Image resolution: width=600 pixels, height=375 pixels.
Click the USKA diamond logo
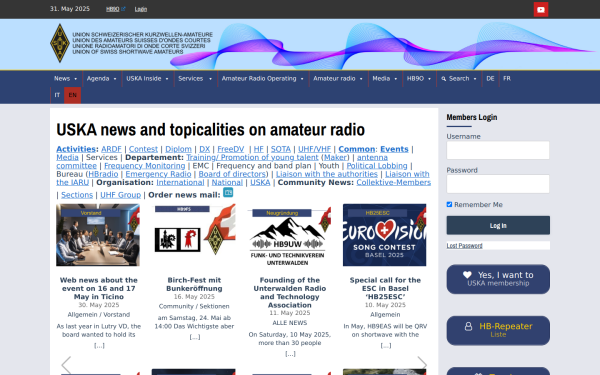coord(60,43)
